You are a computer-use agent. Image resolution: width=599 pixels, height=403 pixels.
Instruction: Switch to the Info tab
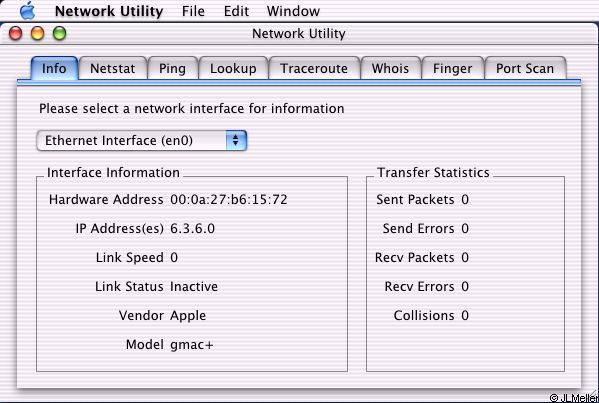[x=54, y=68]
